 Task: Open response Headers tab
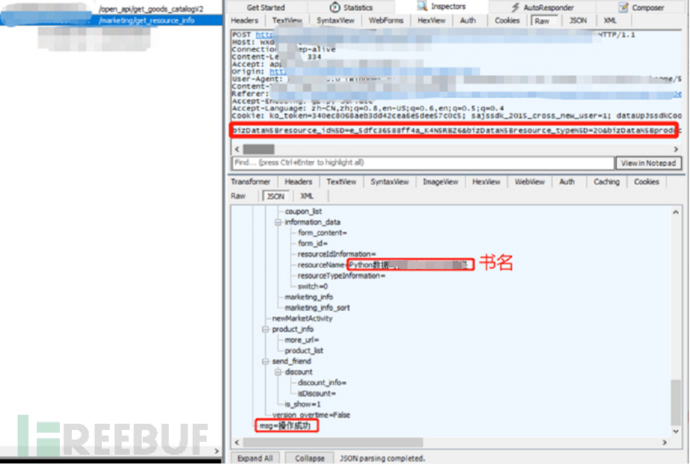point(298,181)
